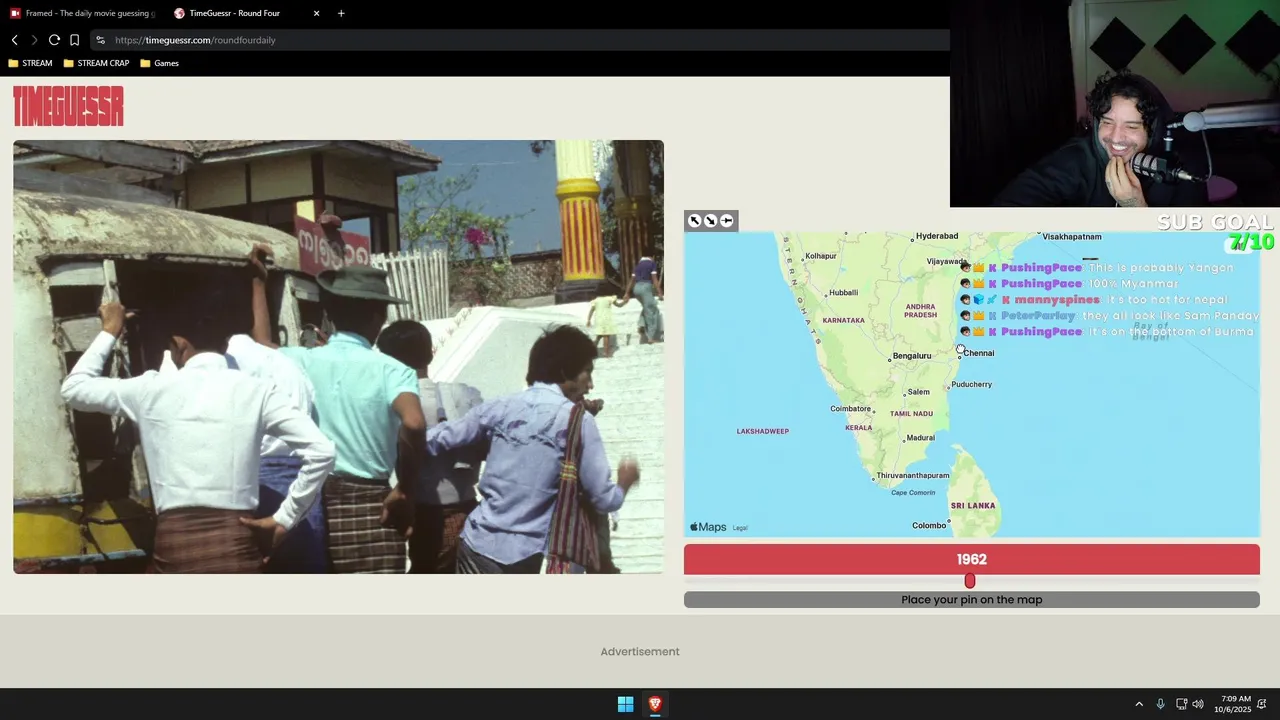Screen dimensions: 1280x720
Task: Adjust the year slider handle
Action: click(x=969, y=581)
